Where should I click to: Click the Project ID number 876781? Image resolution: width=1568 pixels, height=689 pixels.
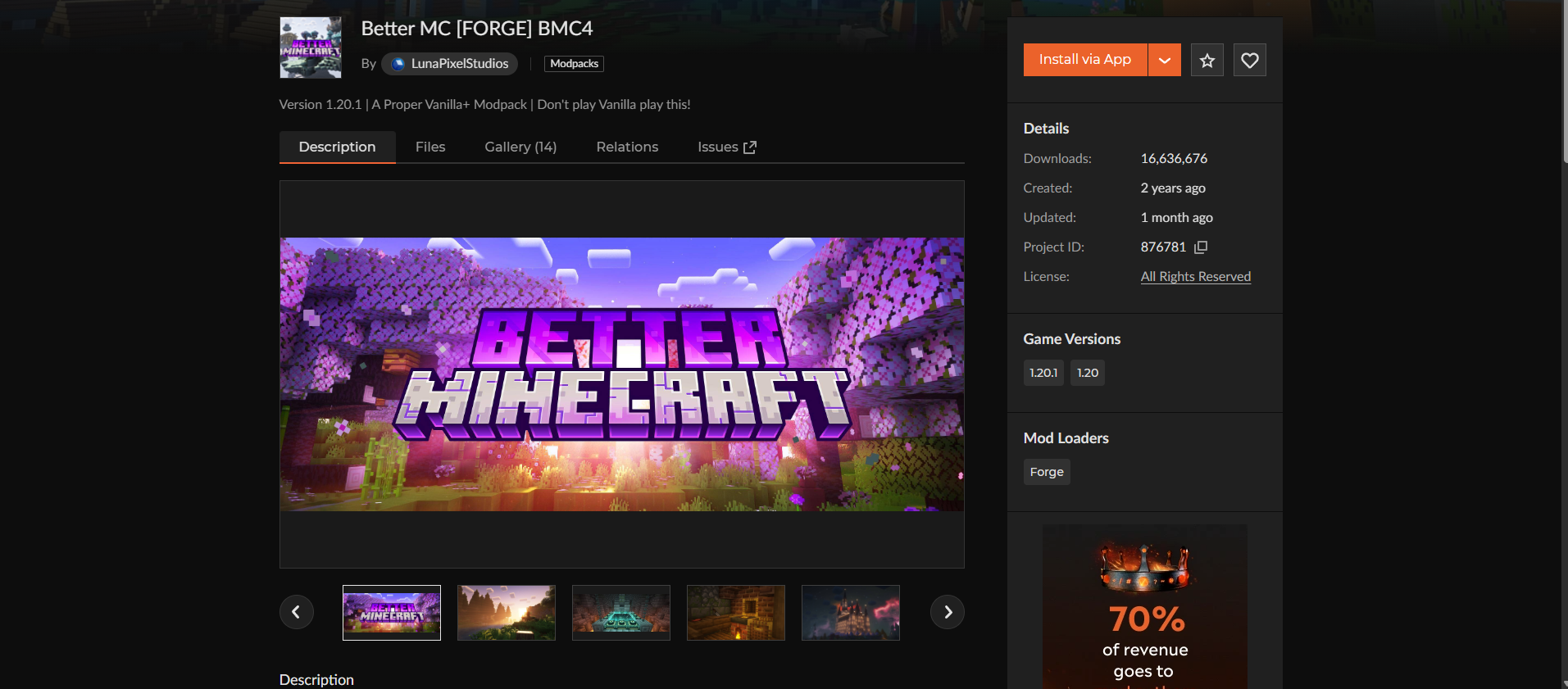tap(1163, 247)
